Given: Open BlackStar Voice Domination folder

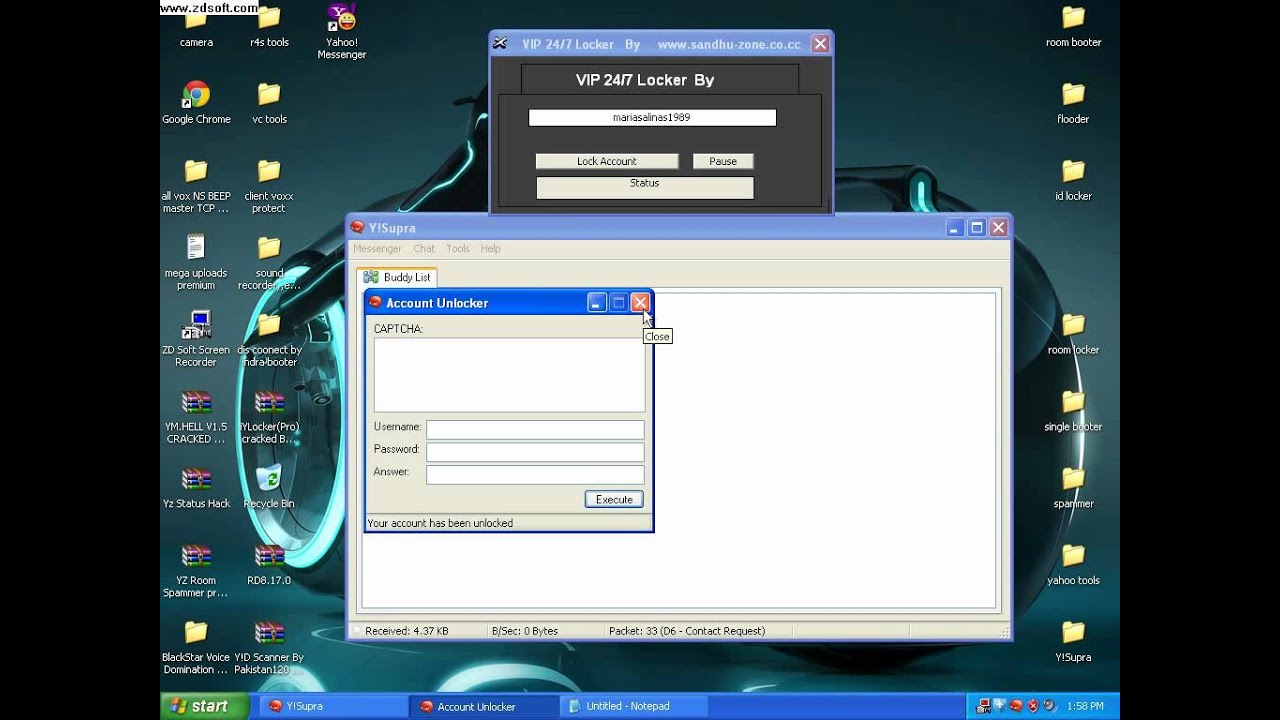Looking at the screenshot, I should click(196, 647).
